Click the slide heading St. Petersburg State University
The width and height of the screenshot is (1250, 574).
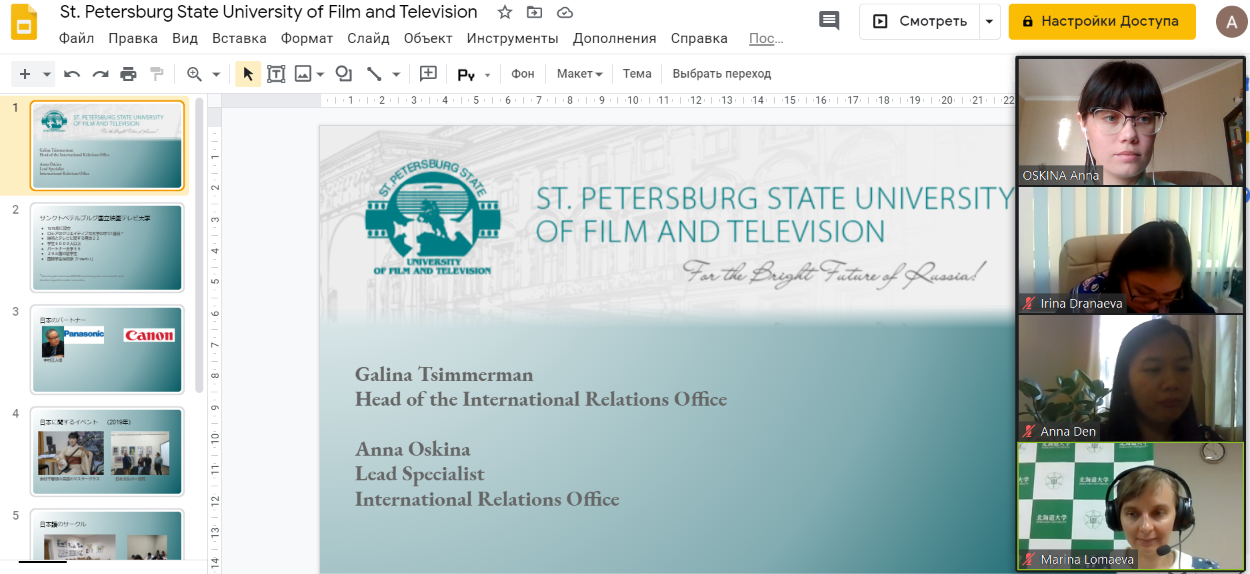775,215
